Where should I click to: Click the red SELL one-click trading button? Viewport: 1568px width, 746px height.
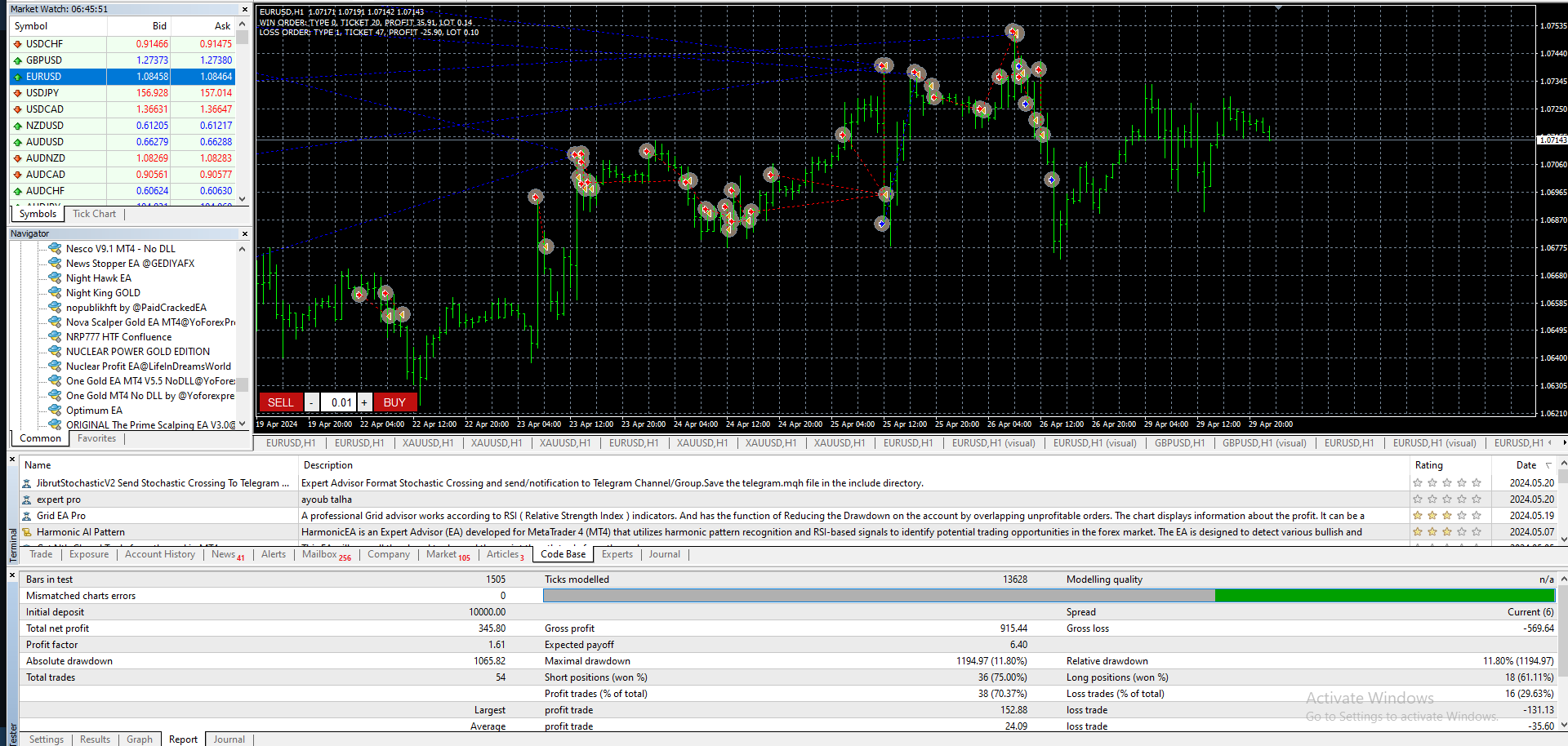pyautogui.click(x=281, y=402)
